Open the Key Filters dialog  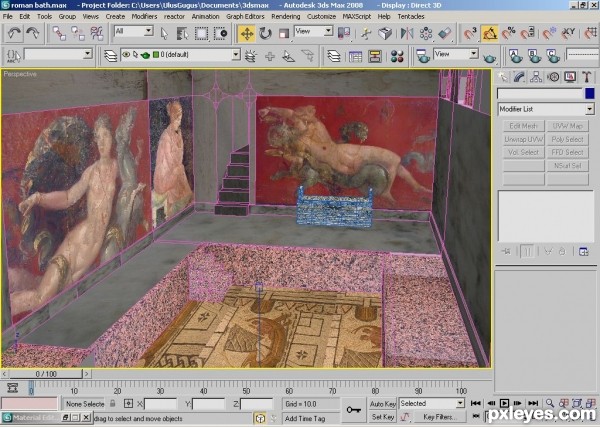(x=440, y=417)
